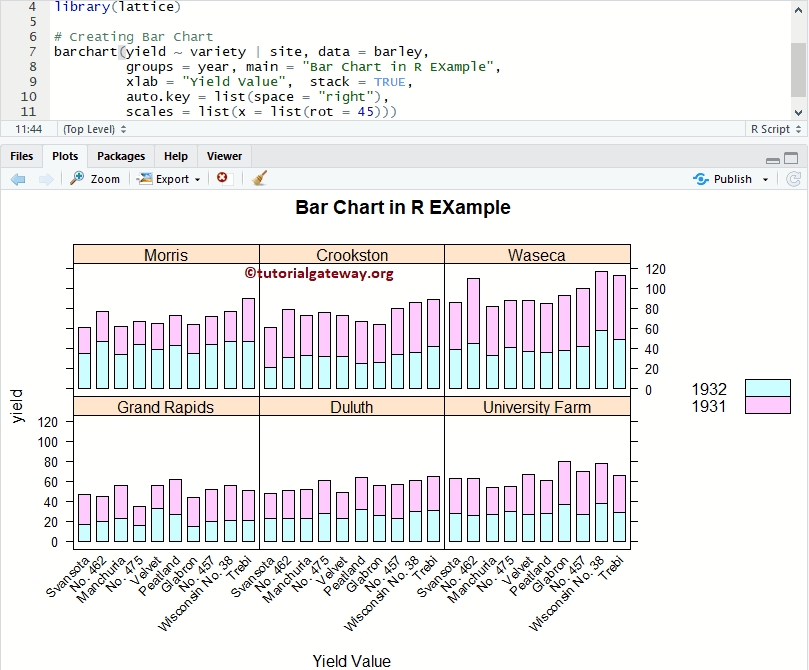The height and width of the screenshot is (670, 809).
Task: Click the back arrow to view previous plot
Action: coord(18,178)
